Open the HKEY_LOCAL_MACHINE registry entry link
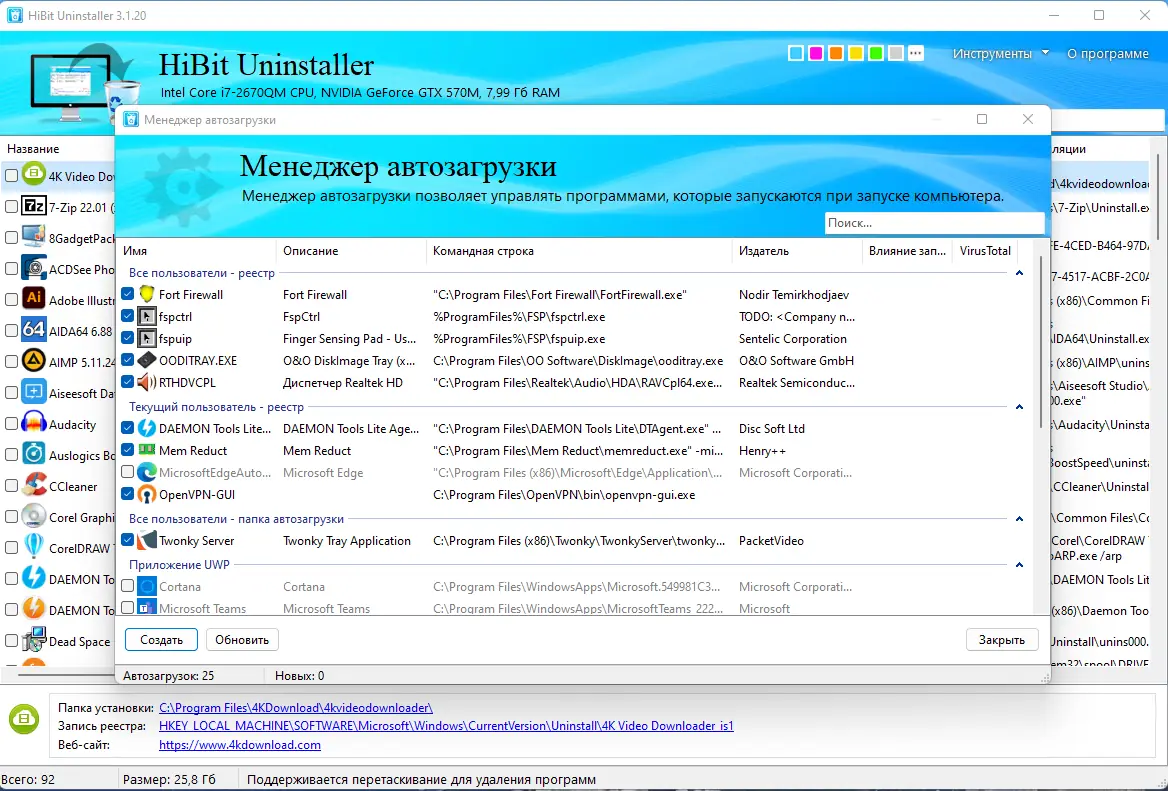Viewport: 1168px width, 791px height. pos(446,725)
